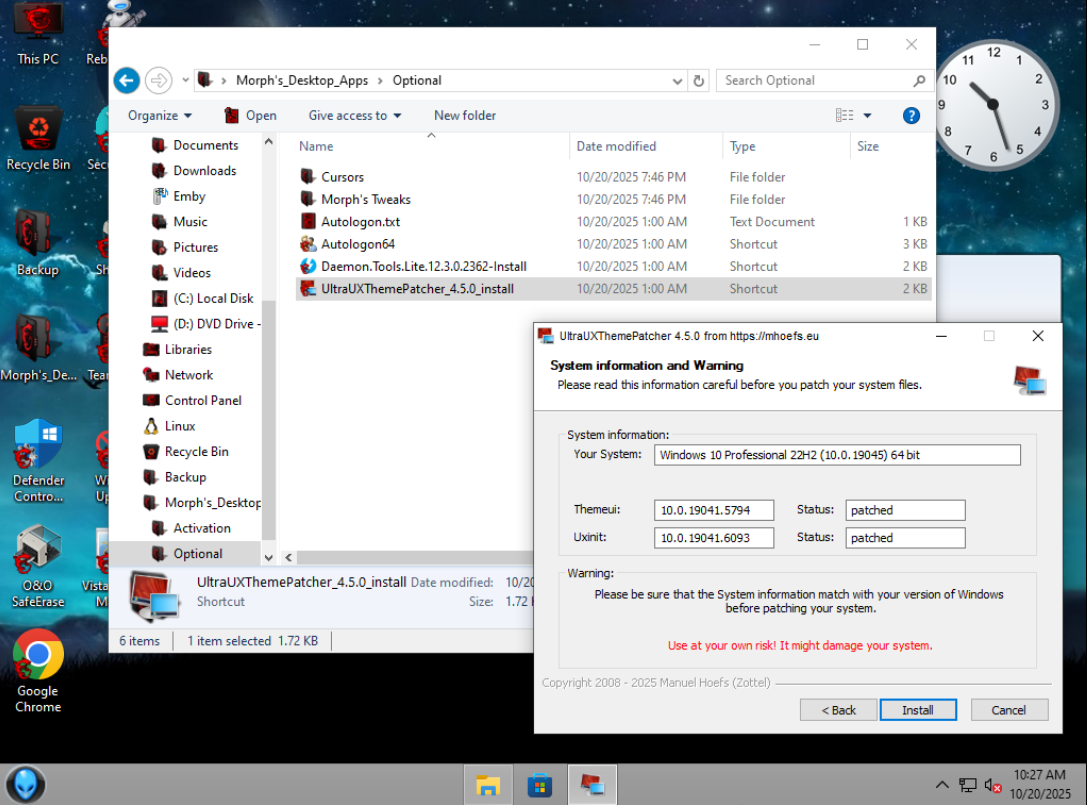1087x805 pixels.
Task: Open Give access to dropdown
Action: (x=355, y=116)
